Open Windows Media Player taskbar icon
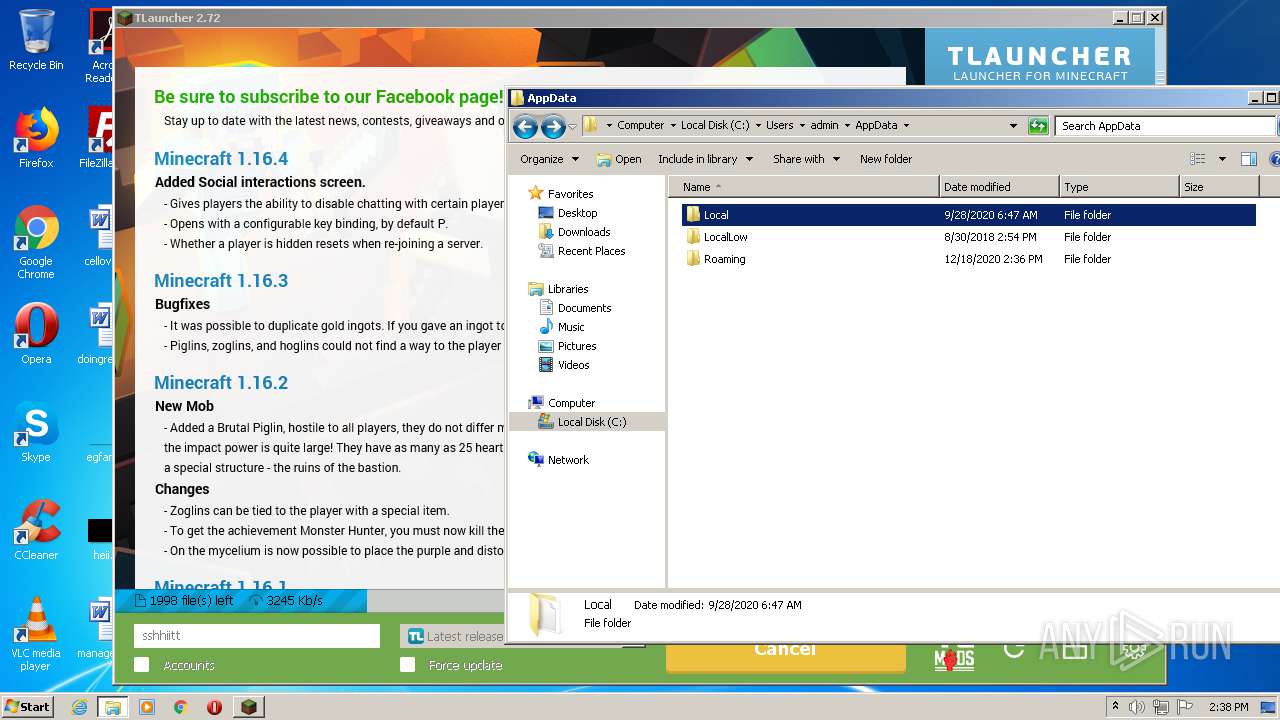Image resolution: width=1280 pixels, height=720 pixels. click(x=147, y=707)
